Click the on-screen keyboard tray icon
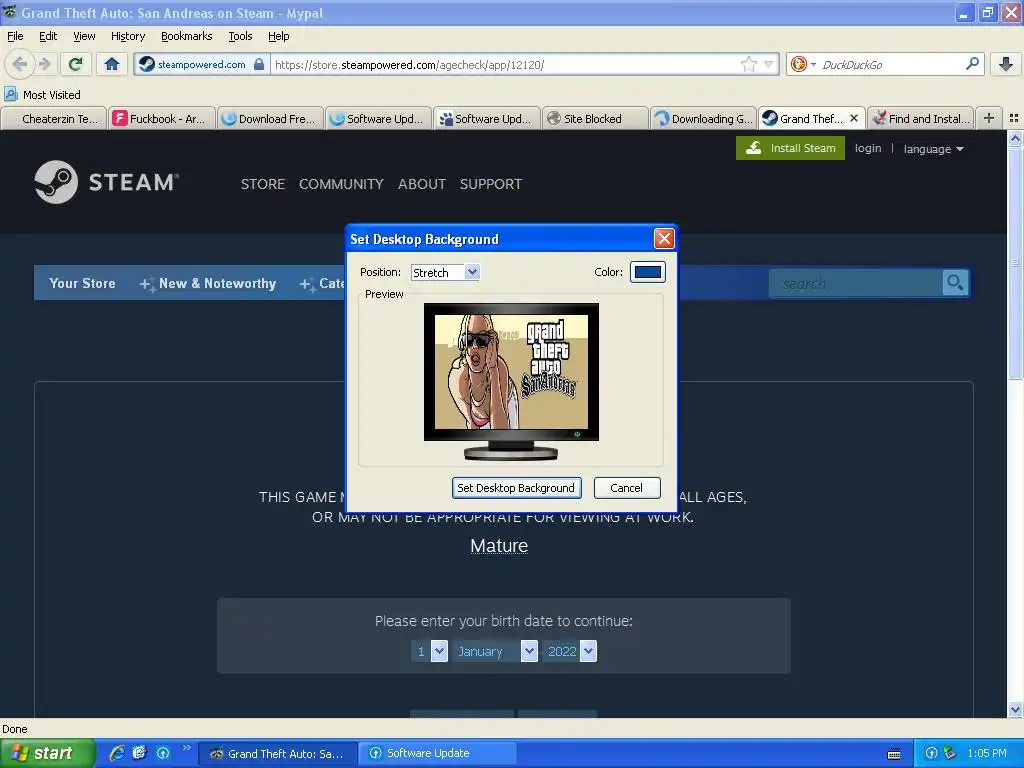This screenshot has height=768, width=1024. (894, 754)
